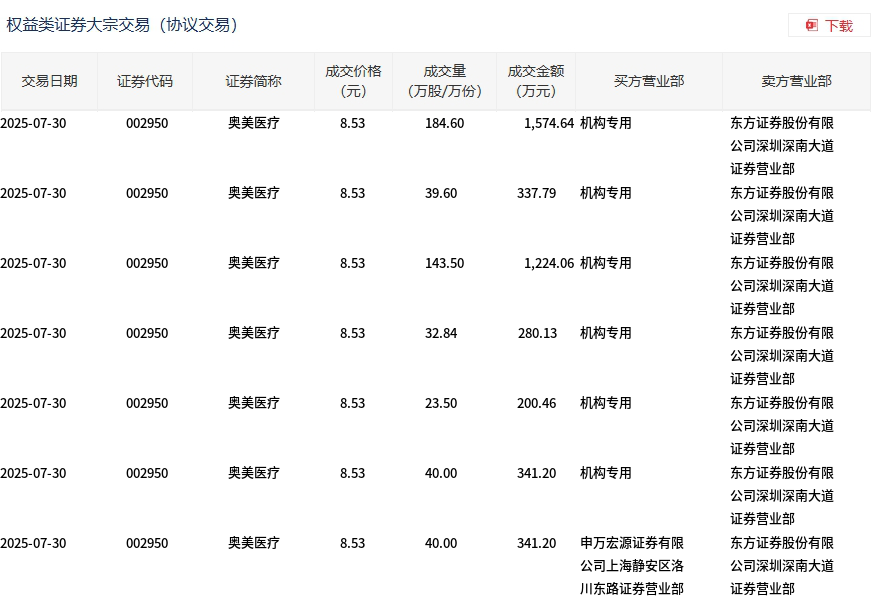Click 机构专用 in the 23.50 row
The image size is (872, 602).
(x=606, y=403)
